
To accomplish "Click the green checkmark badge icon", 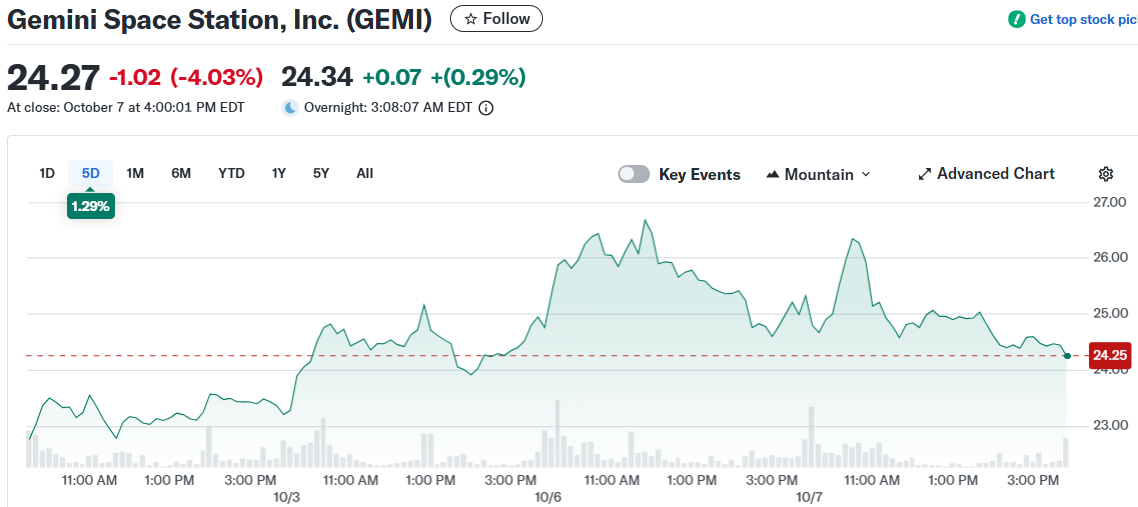I will tap(1017, 19).
